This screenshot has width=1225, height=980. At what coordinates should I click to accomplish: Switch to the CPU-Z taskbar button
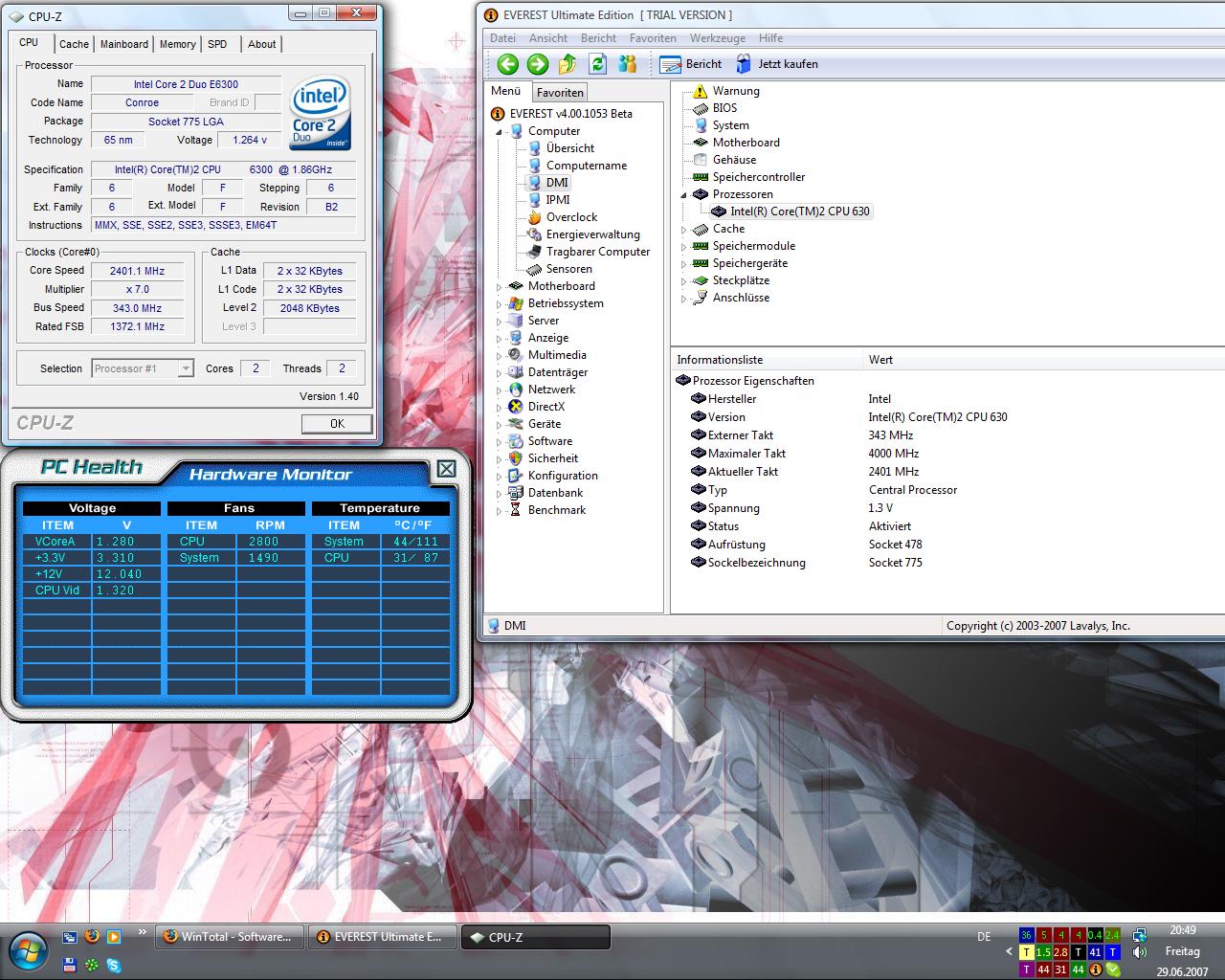(x=536, y=937)
